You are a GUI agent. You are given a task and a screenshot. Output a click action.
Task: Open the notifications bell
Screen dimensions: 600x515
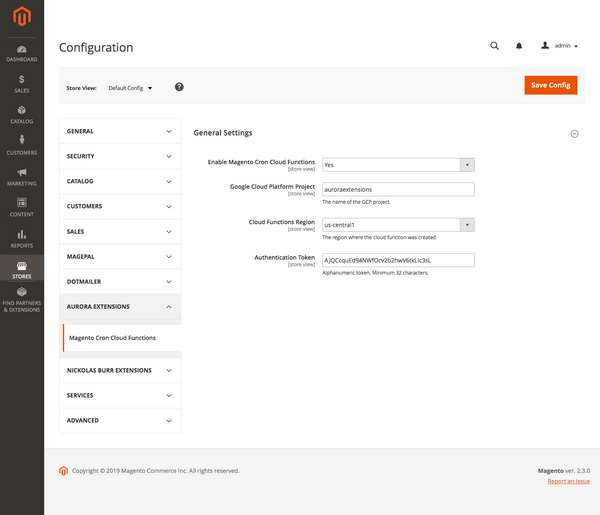coord(519,46)
